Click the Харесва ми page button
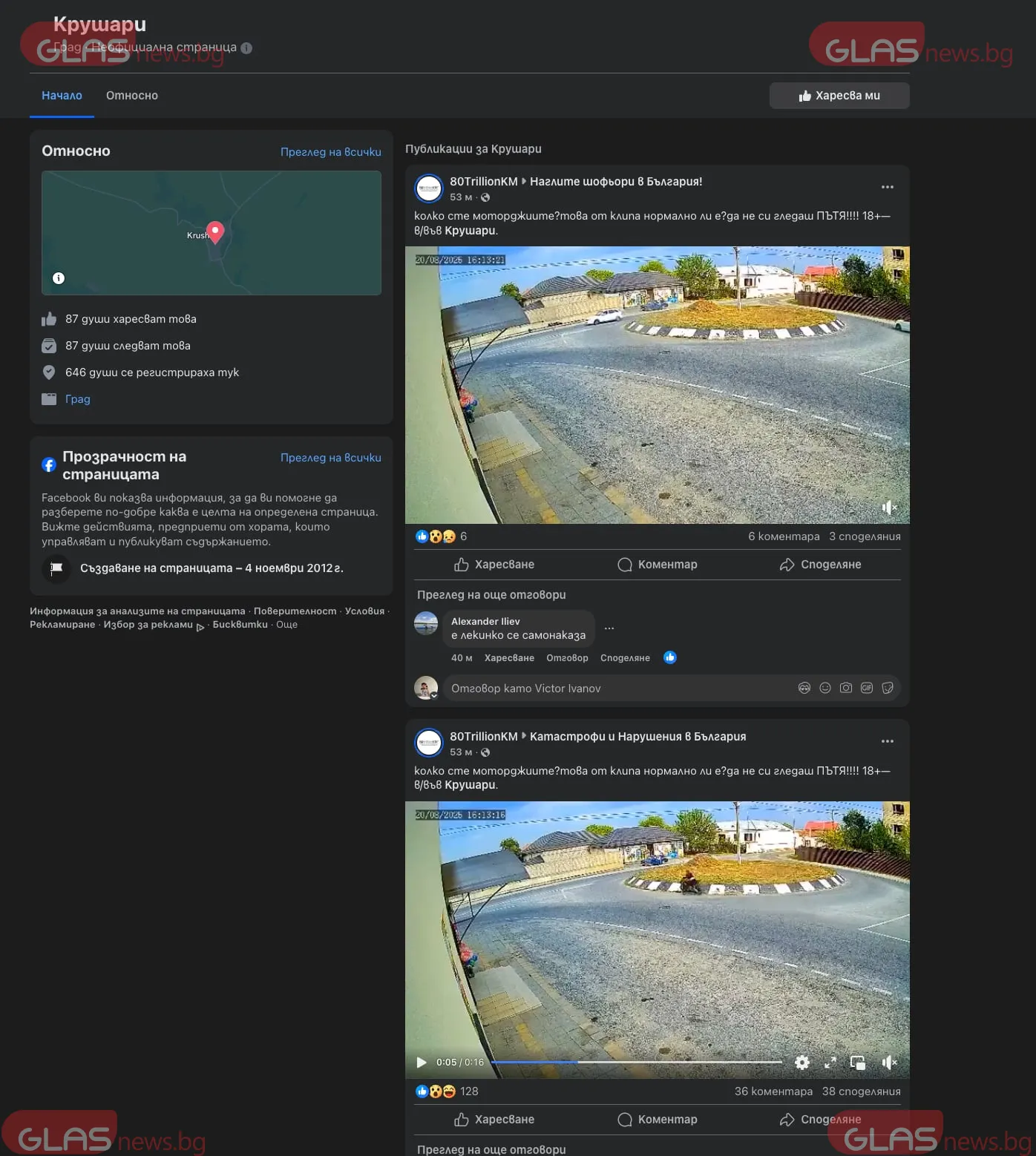The image size is (1036, 1156). point(839,96)
